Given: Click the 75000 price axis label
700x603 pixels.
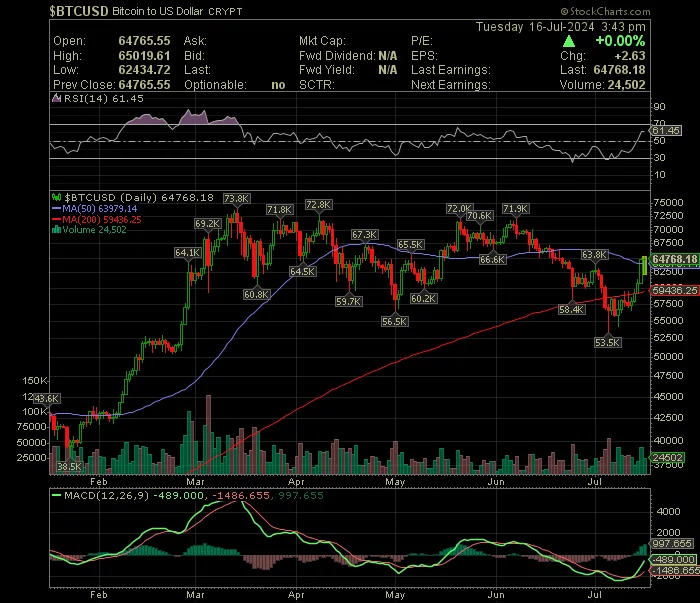Looking at the screenshot, I should (x=668, y=202).
